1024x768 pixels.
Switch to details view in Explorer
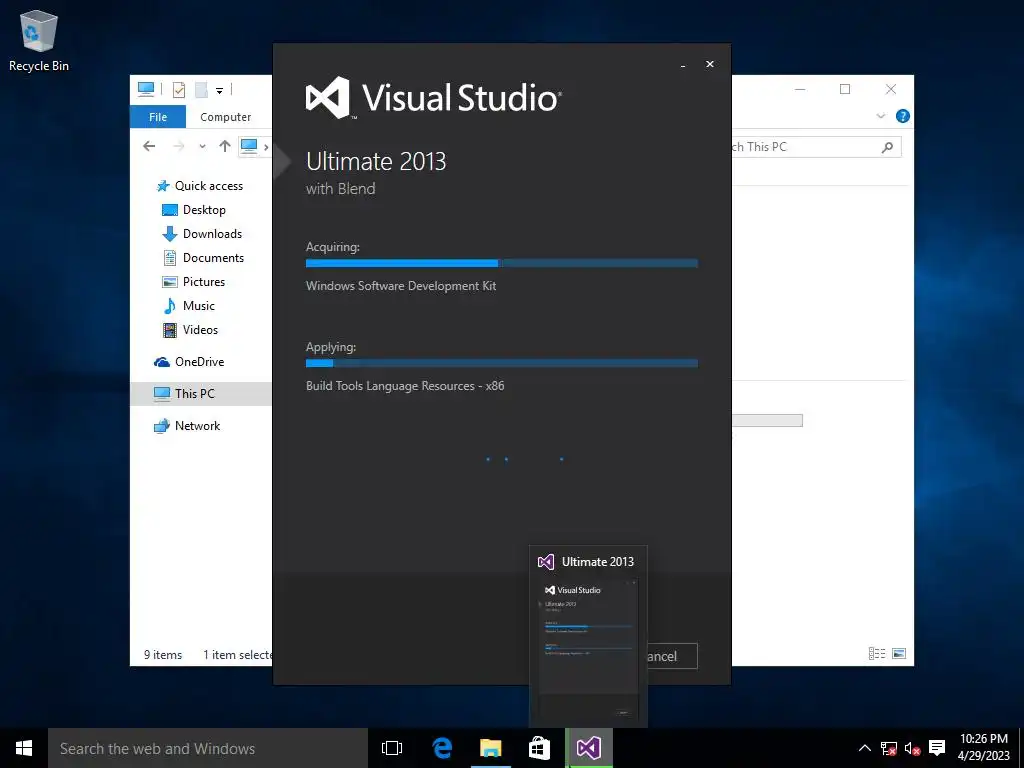pyautogui.click(x=877, y=653)
